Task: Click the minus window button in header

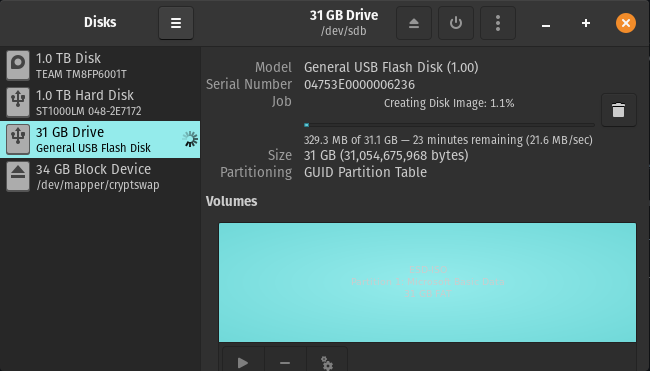Action: [x=546, y=23]
